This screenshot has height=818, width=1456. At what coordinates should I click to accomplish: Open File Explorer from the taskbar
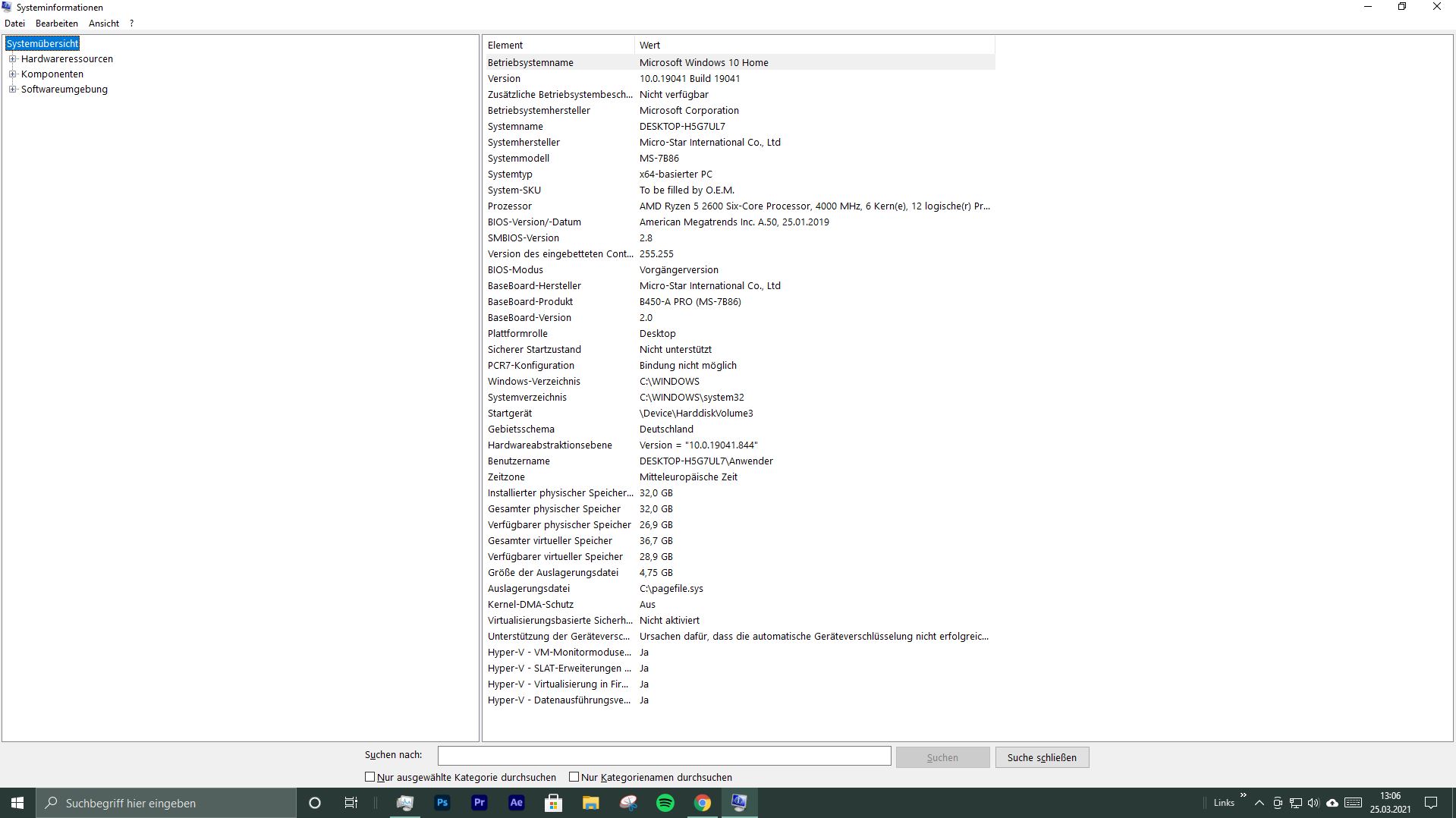591,803
